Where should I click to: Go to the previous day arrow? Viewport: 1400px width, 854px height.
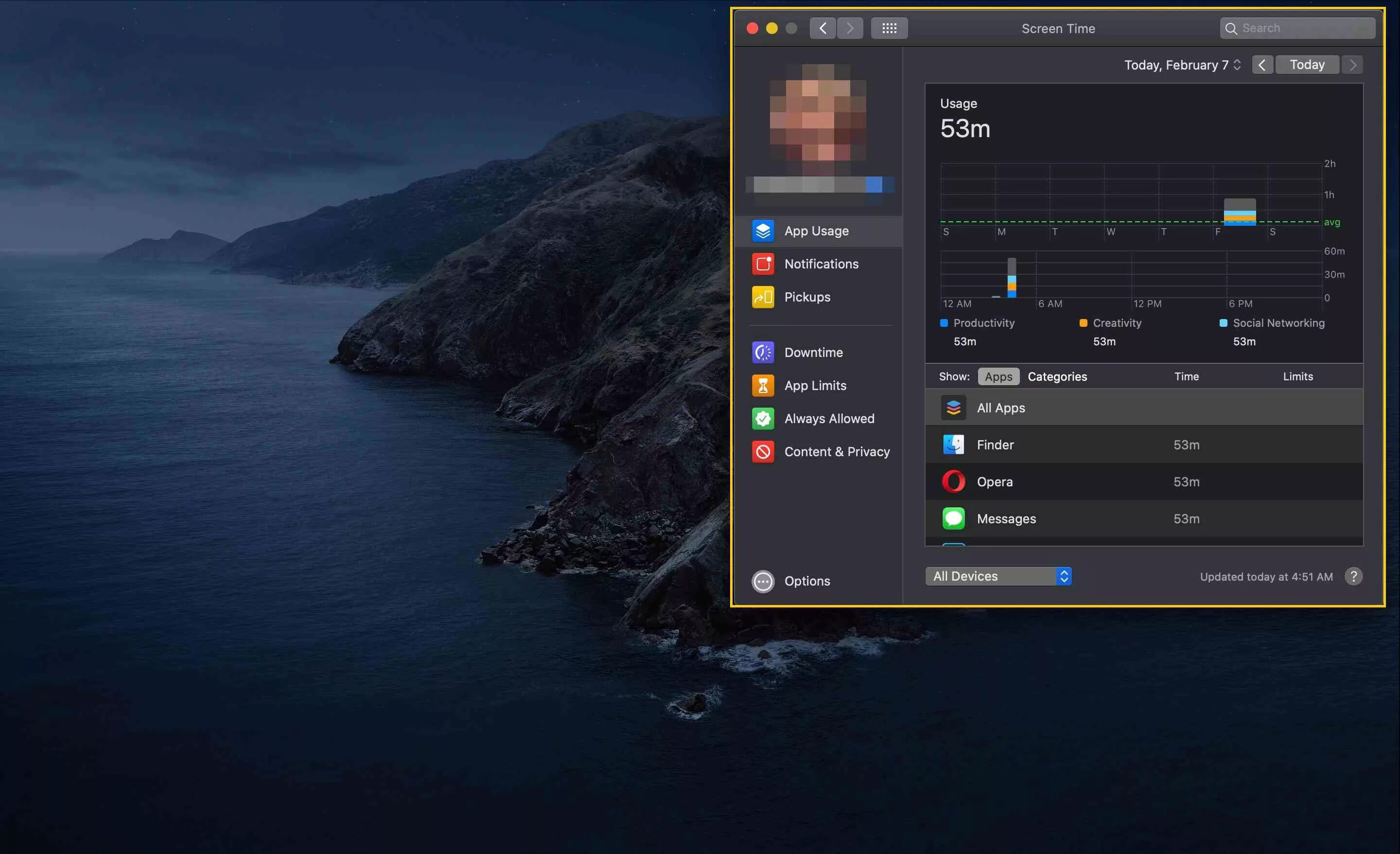point(1262,65)
